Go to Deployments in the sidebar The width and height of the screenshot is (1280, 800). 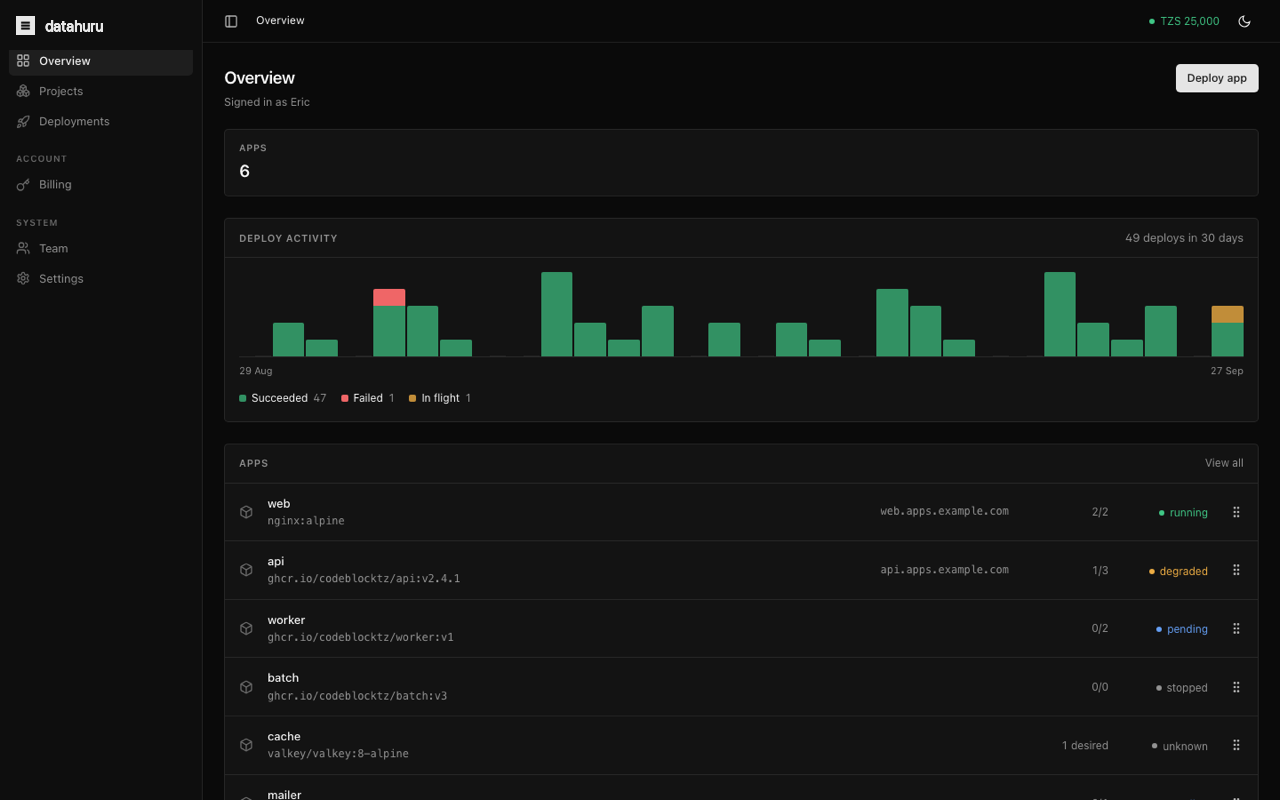coord(101,121)
